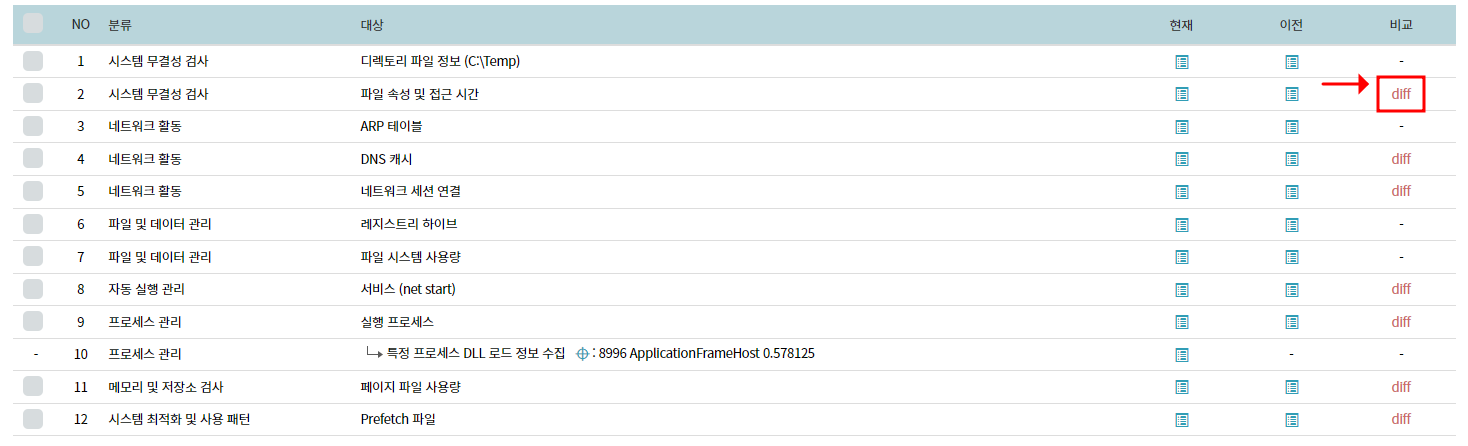Tick checkbox for 파일 시스템 사용량 row
The height and width of the screenshot is (446, 1468).
pos(33,257)
